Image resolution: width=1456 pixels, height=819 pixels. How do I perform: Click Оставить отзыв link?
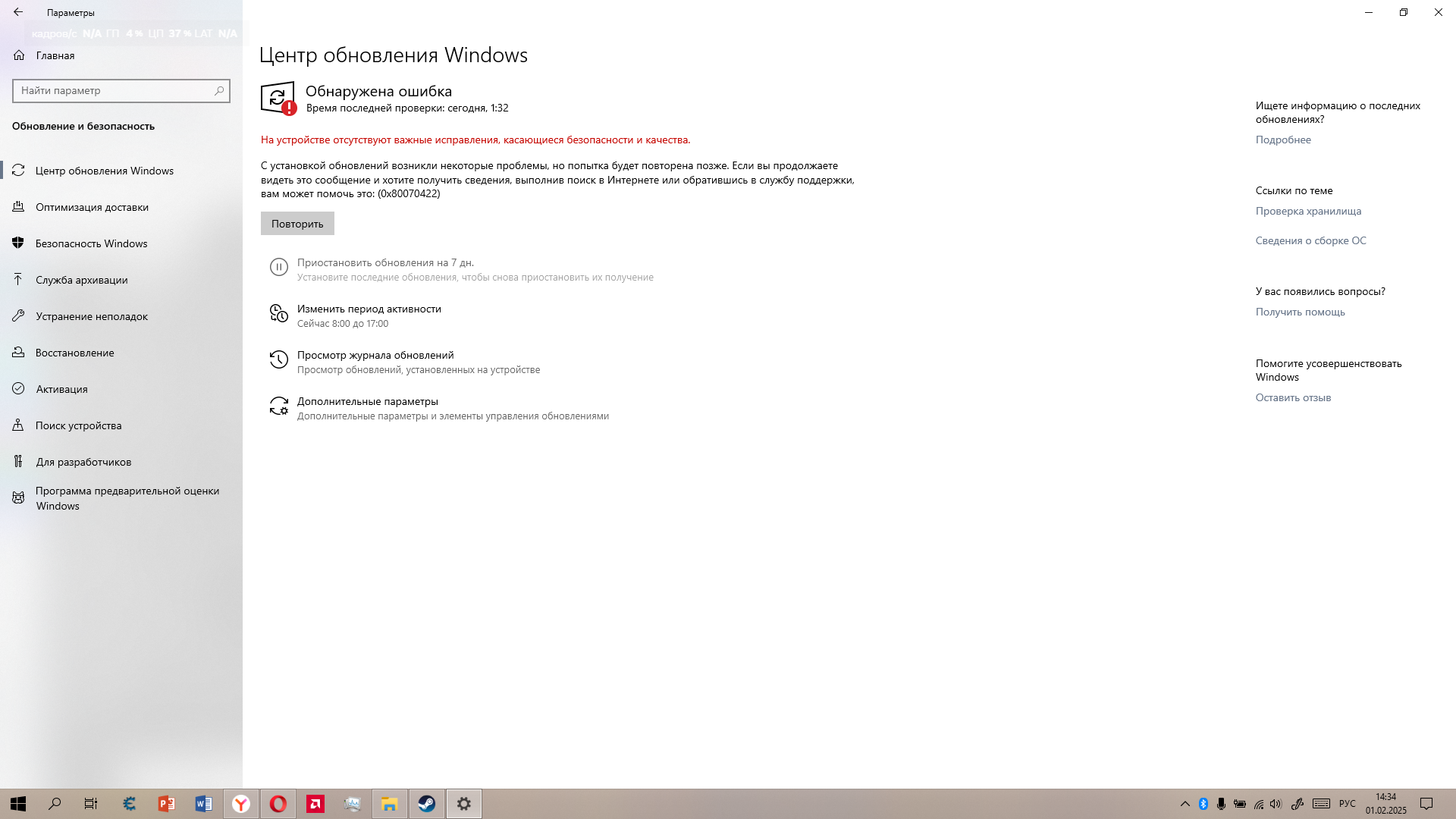(x=1293, y=397)
